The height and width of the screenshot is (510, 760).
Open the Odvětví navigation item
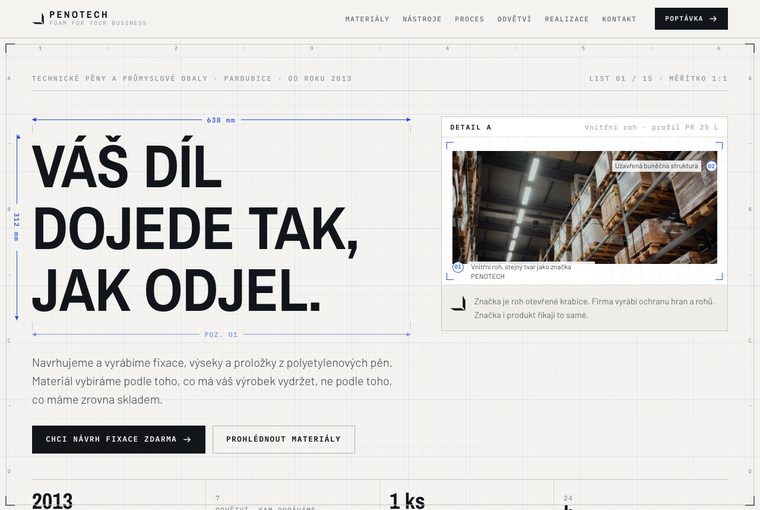click(514, 19)
